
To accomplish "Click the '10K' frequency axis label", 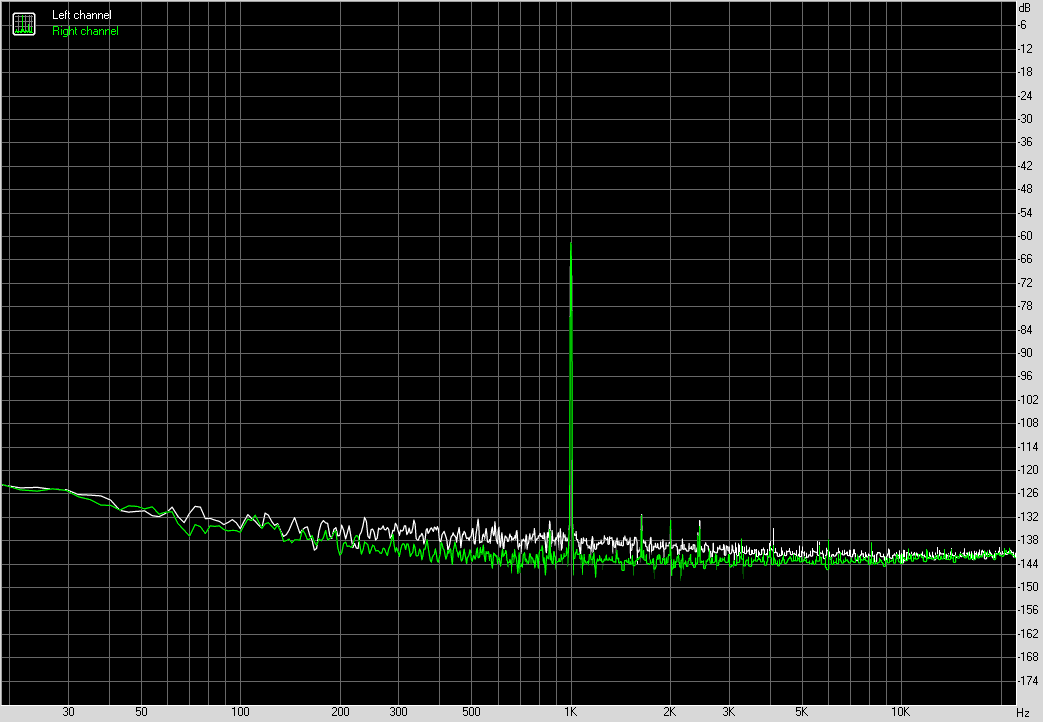I will (901, 712).
